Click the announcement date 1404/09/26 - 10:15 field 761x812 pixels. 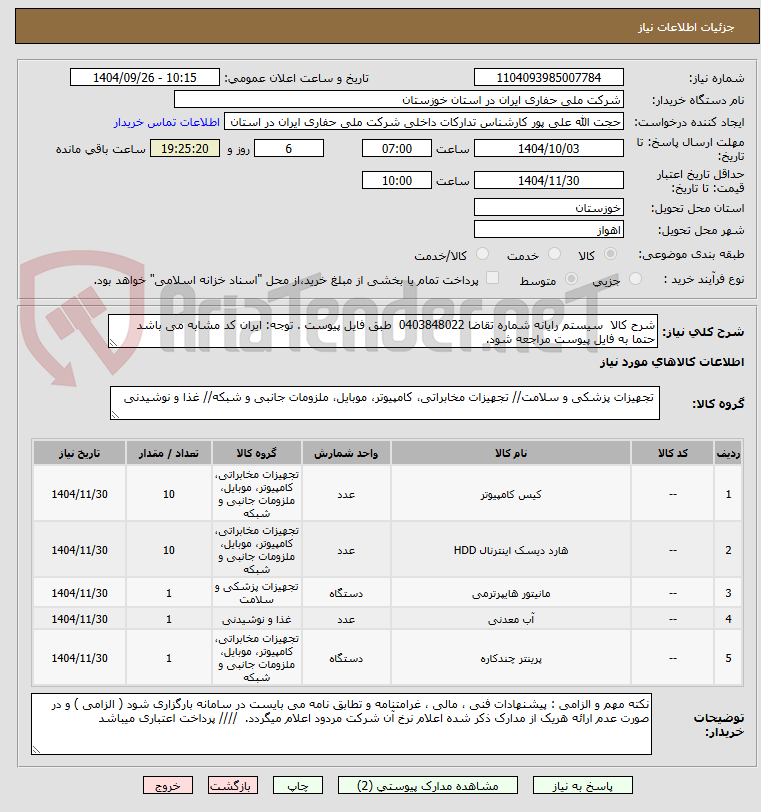click(145, 78)
